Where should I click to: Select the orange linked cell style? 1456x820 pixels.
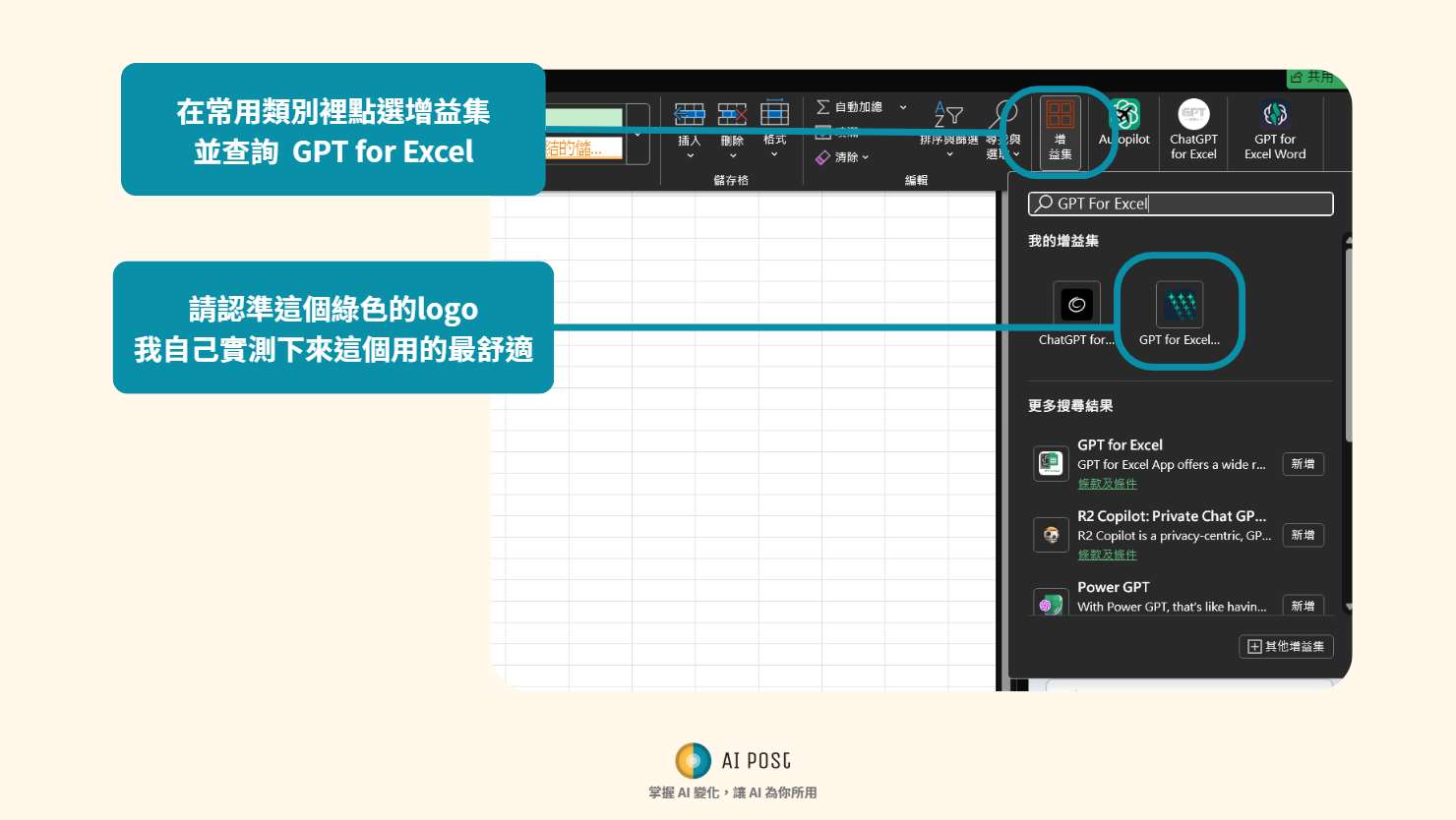coord(583,147)
